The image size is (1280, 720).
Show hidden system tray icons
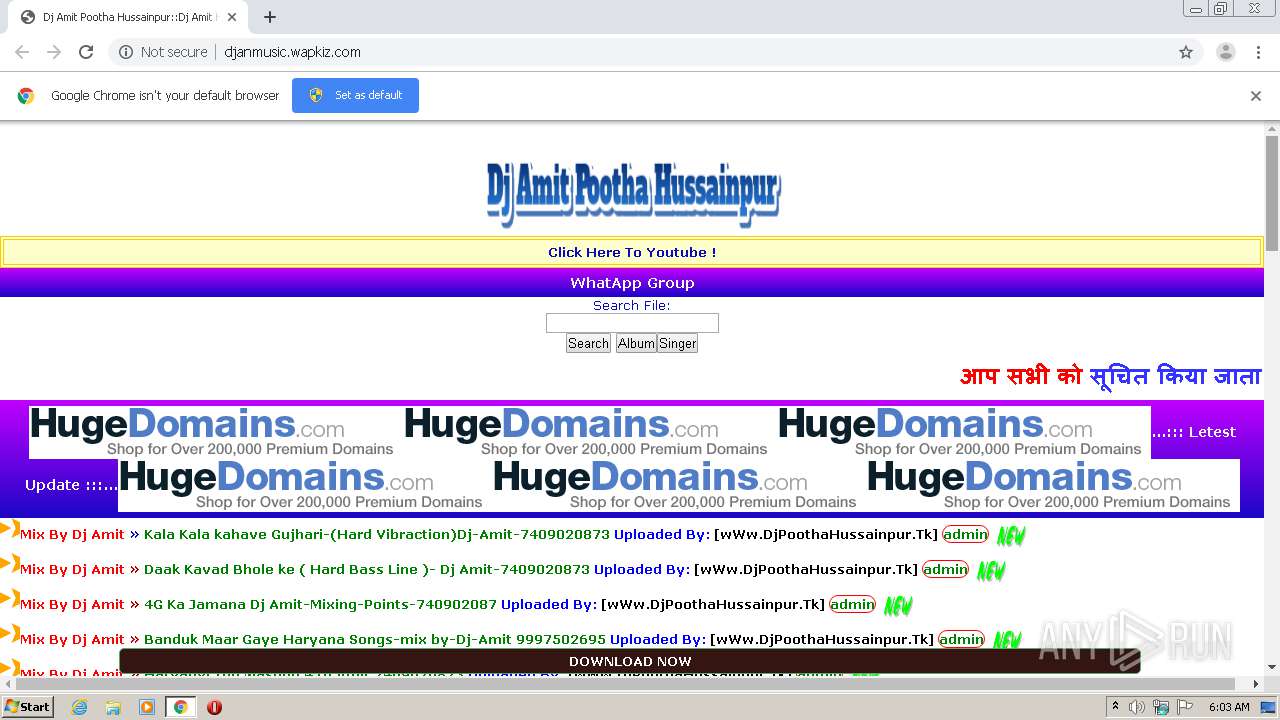point(1115,707)
